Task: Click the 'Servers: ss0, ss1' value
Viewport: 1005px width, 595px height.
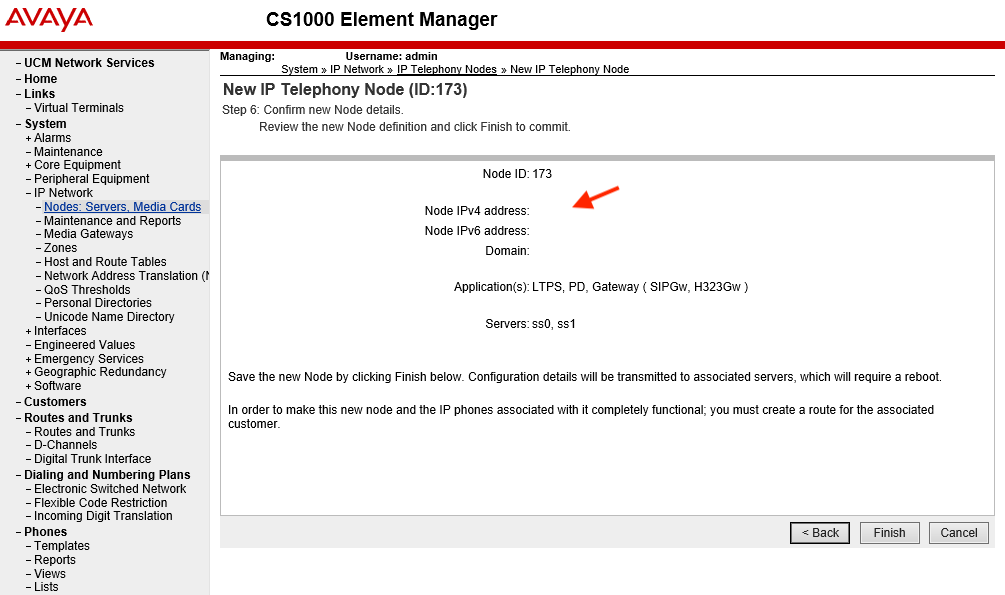Action: pos(554,324)
